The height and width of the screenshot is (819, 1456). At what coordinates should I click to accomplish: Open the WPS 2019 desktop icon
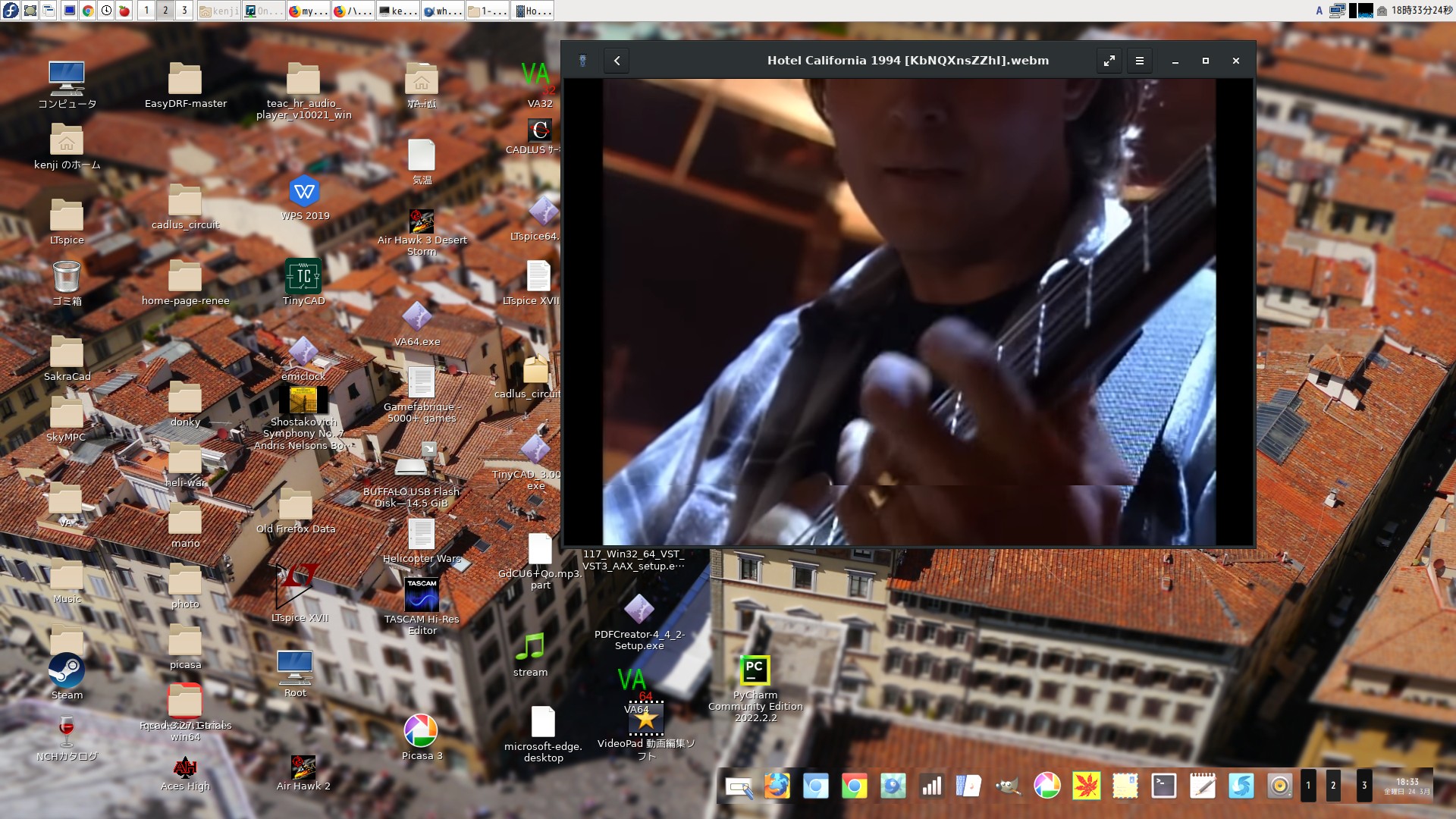coord(304,192)
